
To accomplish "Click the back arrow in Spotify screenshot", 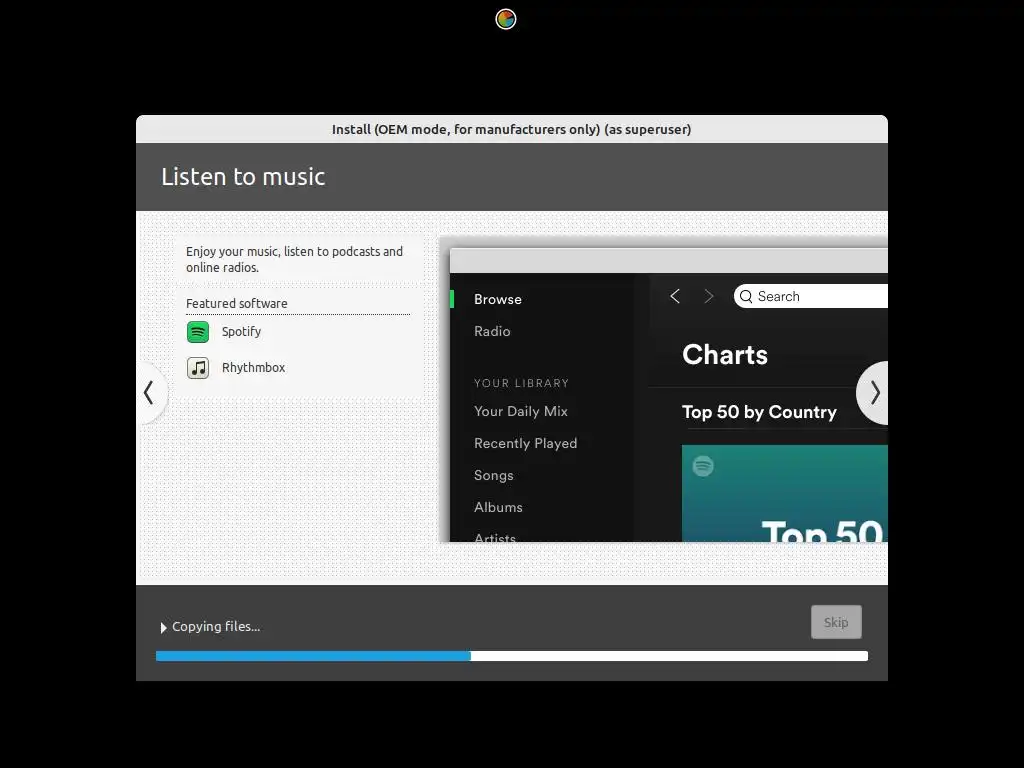I will tap(675, 296).
